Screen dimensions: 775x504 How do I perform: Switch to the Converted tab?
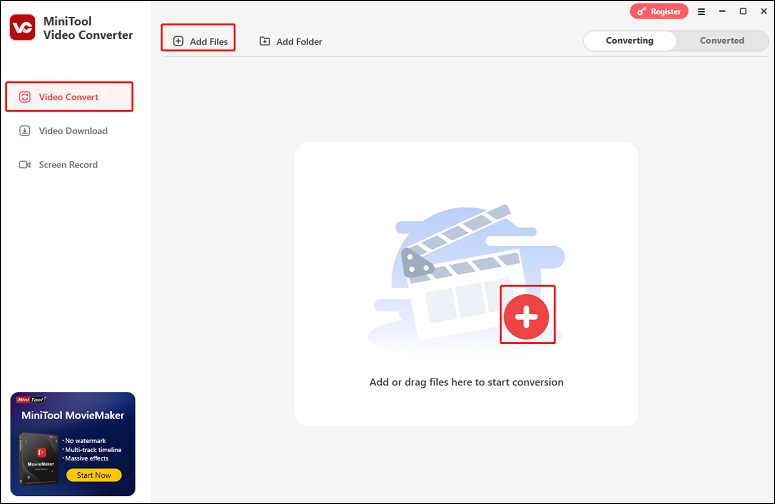click(x=722, y=41)
